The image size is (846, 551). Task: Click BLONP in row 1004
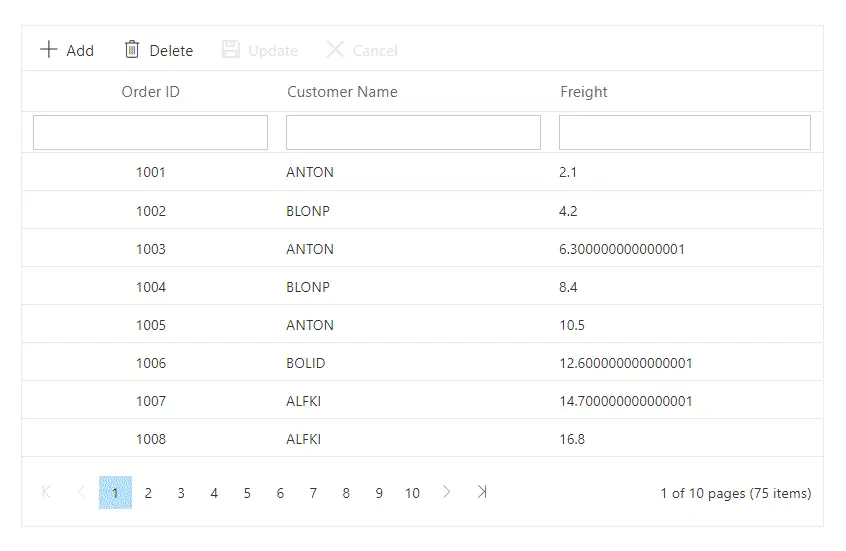[x=308, y=287]
